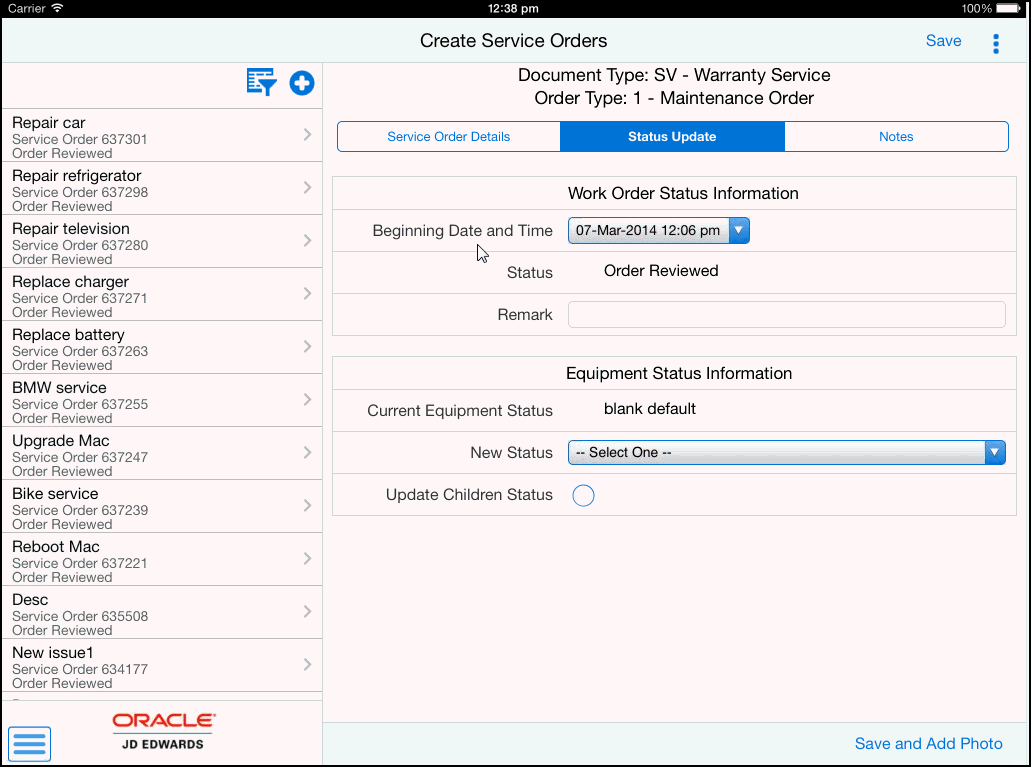Tap the blue add new order icon
Viewport: 1031px width, 767px height.
click(302, 83)
